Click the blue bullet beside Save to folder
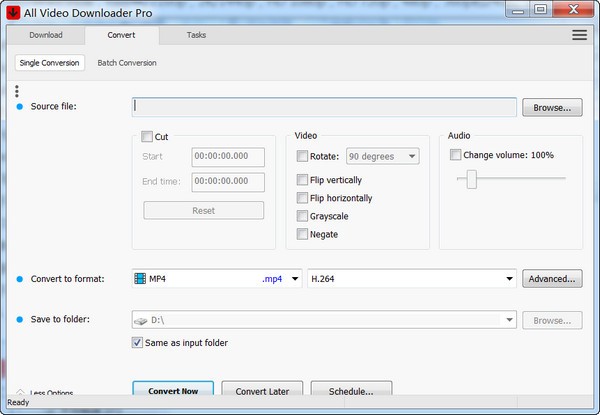The height and width of the screenshot is (415, 600). 19,320
